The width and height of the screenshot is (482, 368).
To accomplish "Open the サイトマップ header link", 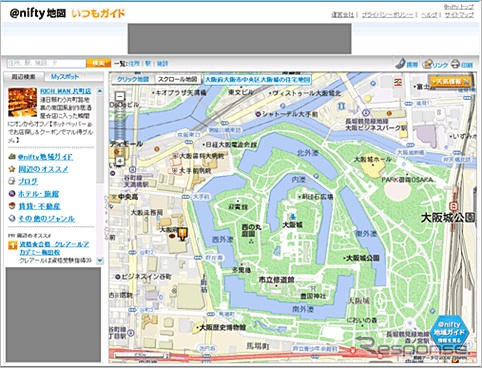I will click(x=459, y=15).
